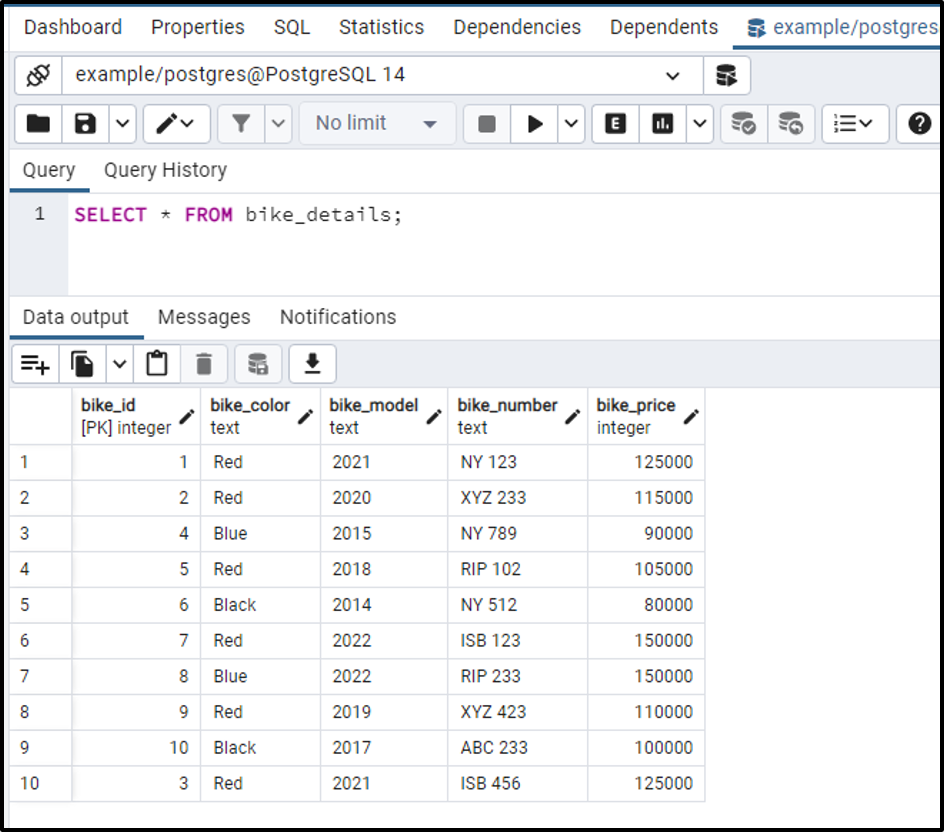Screen dimensions: 944x832
Task: Click the Explain icon to analyze the query
Action: [x=614, y=121]
